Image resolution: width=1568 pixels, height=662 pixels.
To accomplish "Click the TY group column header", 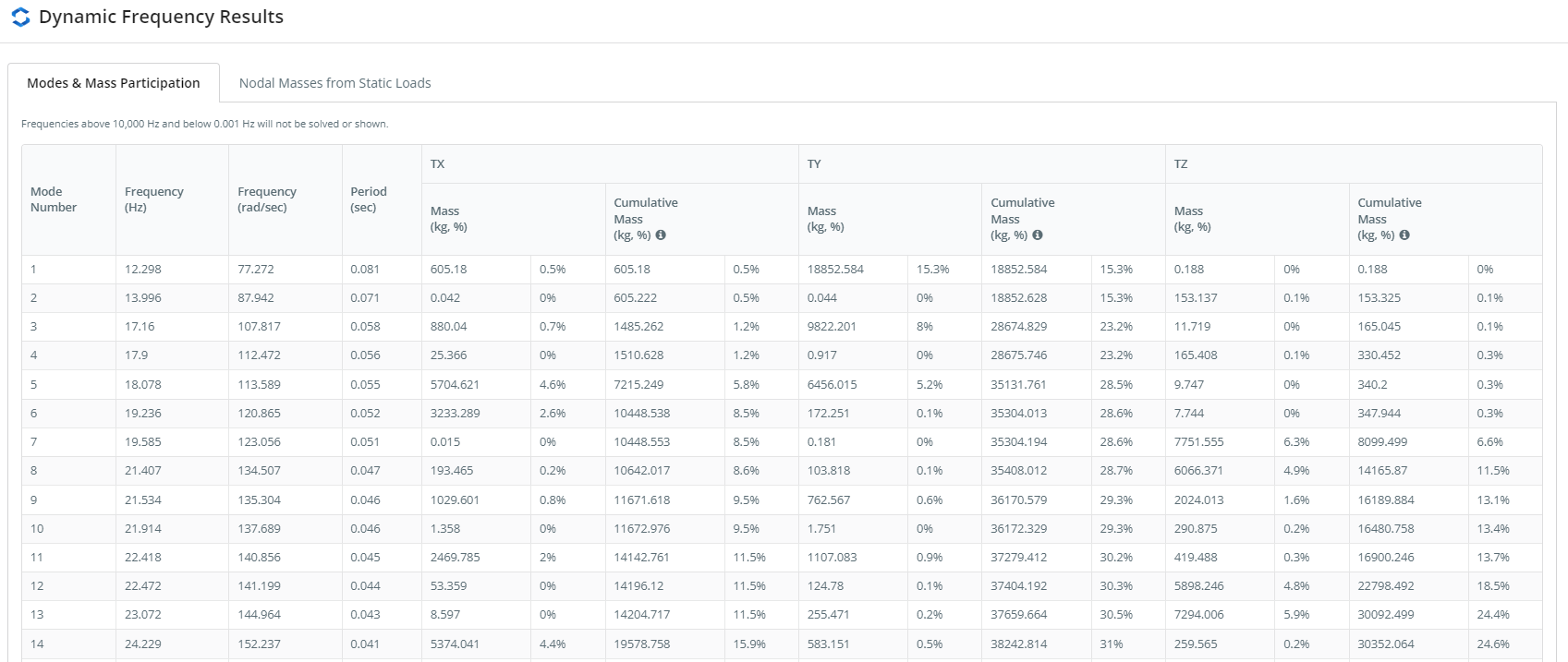I will coord(814,164).
